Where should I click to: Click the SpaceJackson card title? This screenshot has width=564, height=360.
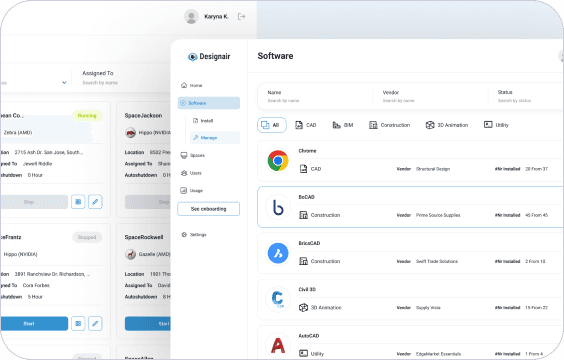143,115
